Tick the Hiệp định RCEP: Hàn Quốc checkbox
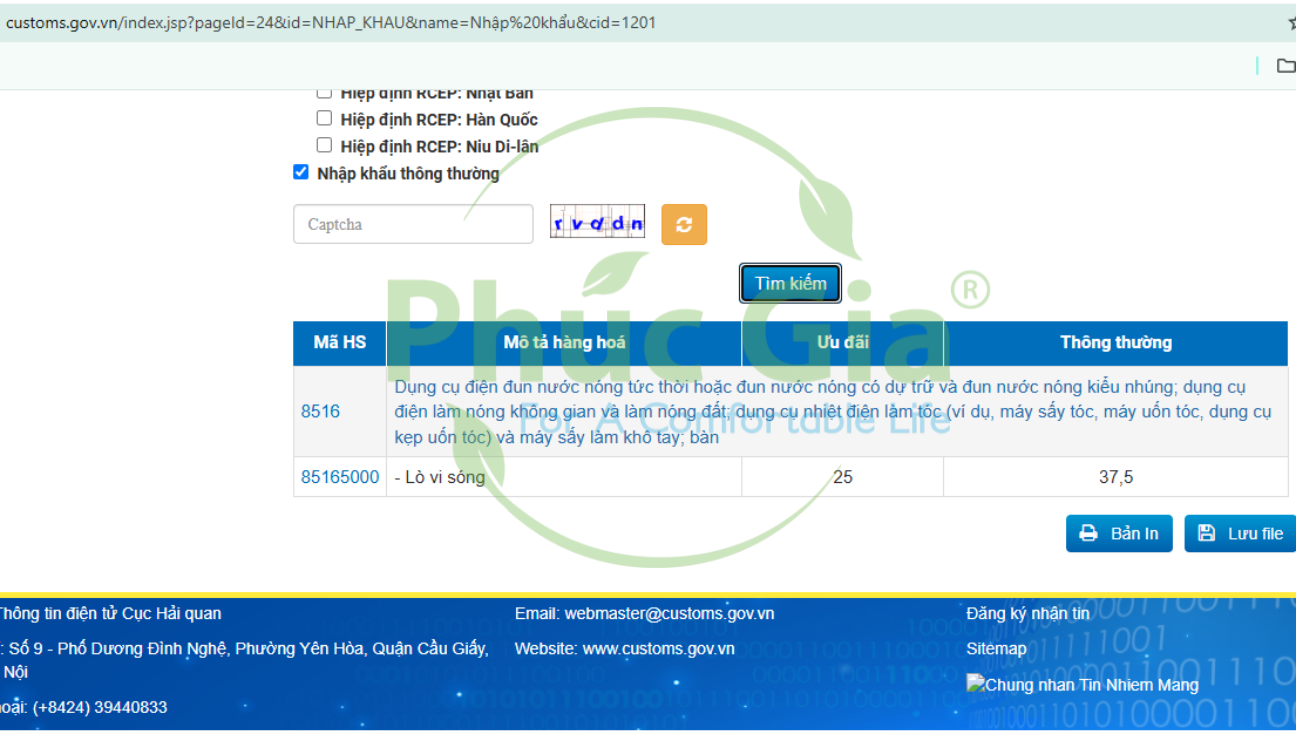The width and height of the screenshot is (1296, 737). pyautogui.click(x=324, y=118)
